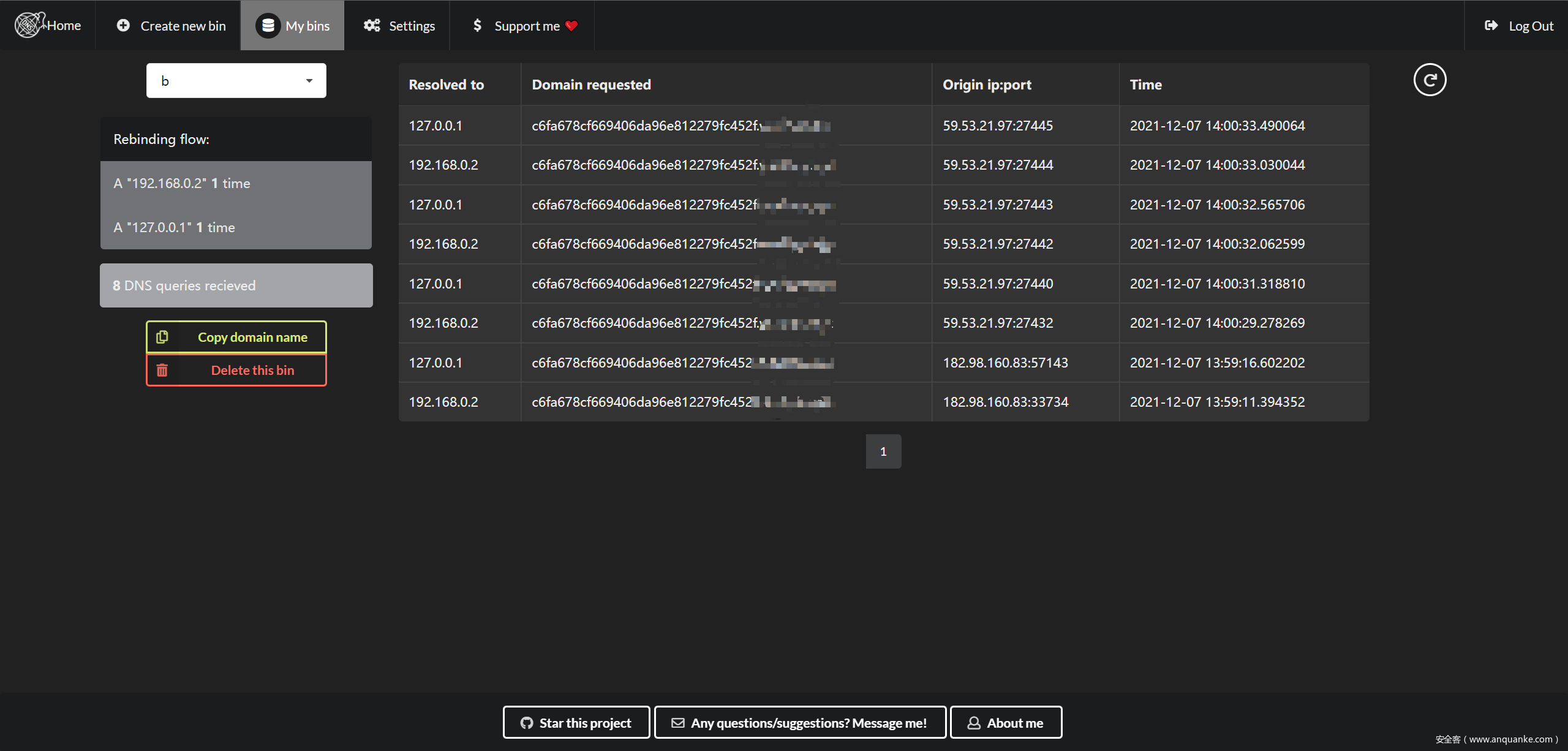Go to the Create new bin page

[183, 26]
